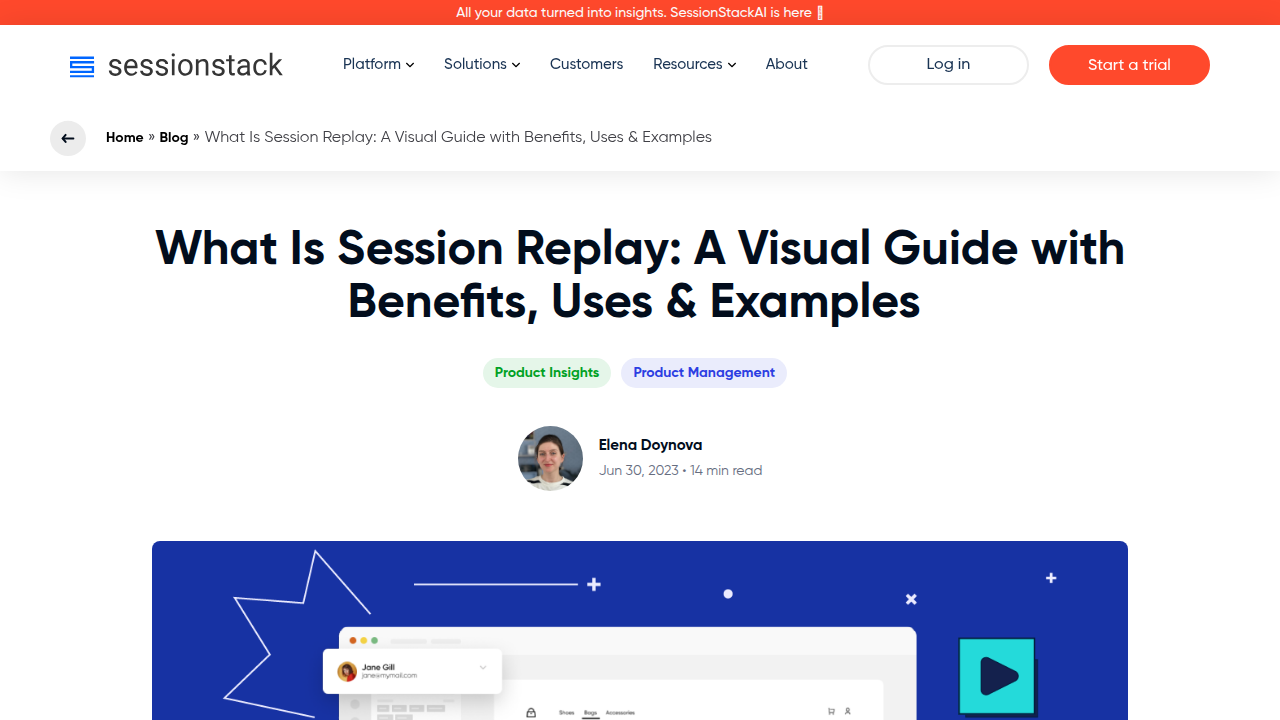1280x720 pixels.
Task: Select the Product Management tag
Action: click(704, 373)
